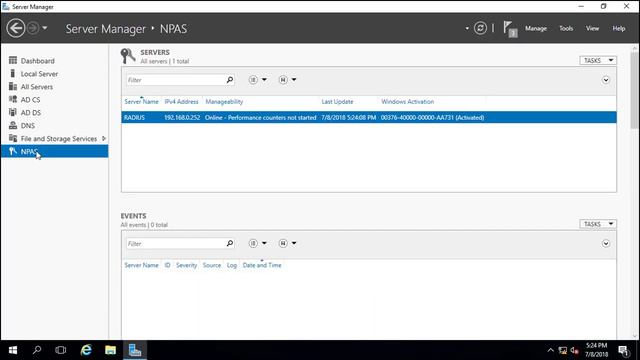Viewport: 640px width, 360px height.
Task: Select the RADIUS server row
Action: coord(369,118)
